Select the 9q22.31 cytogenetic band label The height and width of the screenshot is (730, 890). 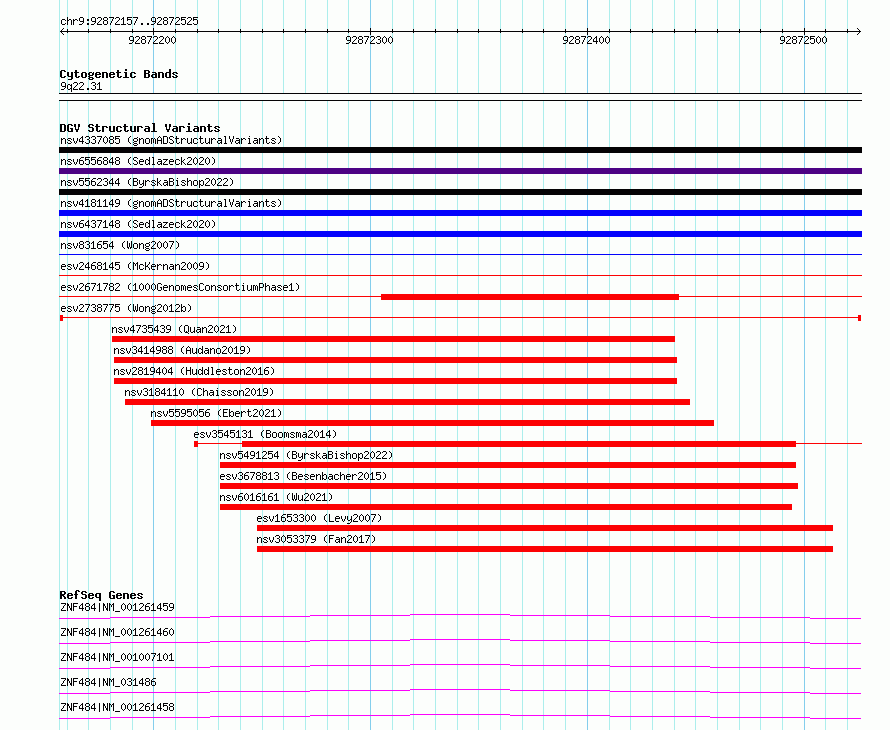pos(81,86)
